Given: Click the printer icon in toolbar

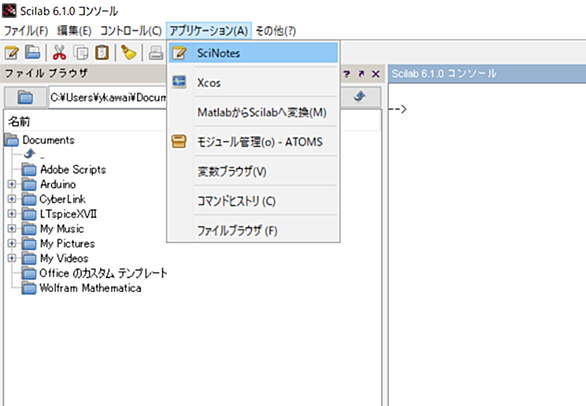Looking at the screenshot, I should click(156, 53).
